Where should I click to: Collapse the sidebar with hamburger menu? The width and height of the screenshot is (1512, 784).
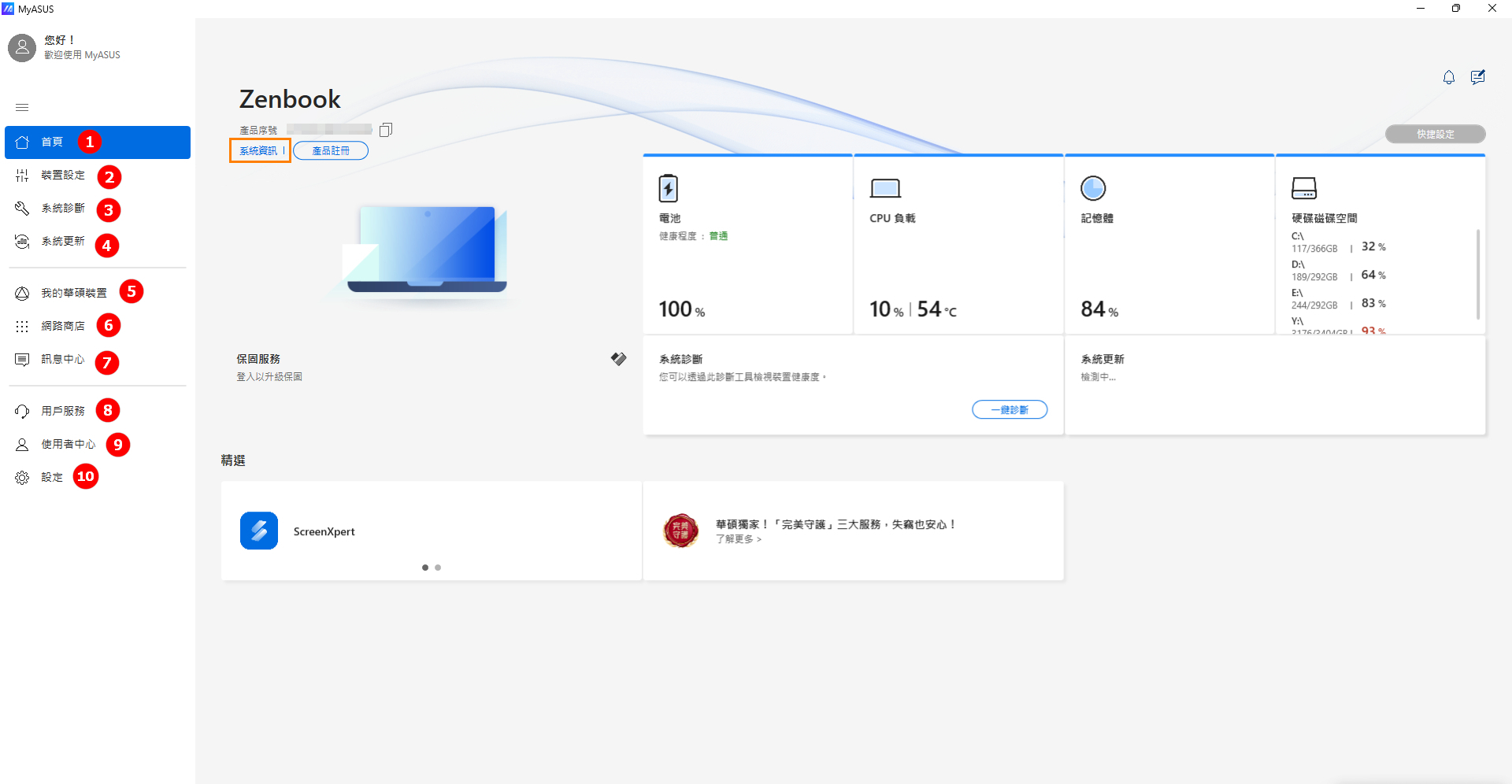coord(22,107)
